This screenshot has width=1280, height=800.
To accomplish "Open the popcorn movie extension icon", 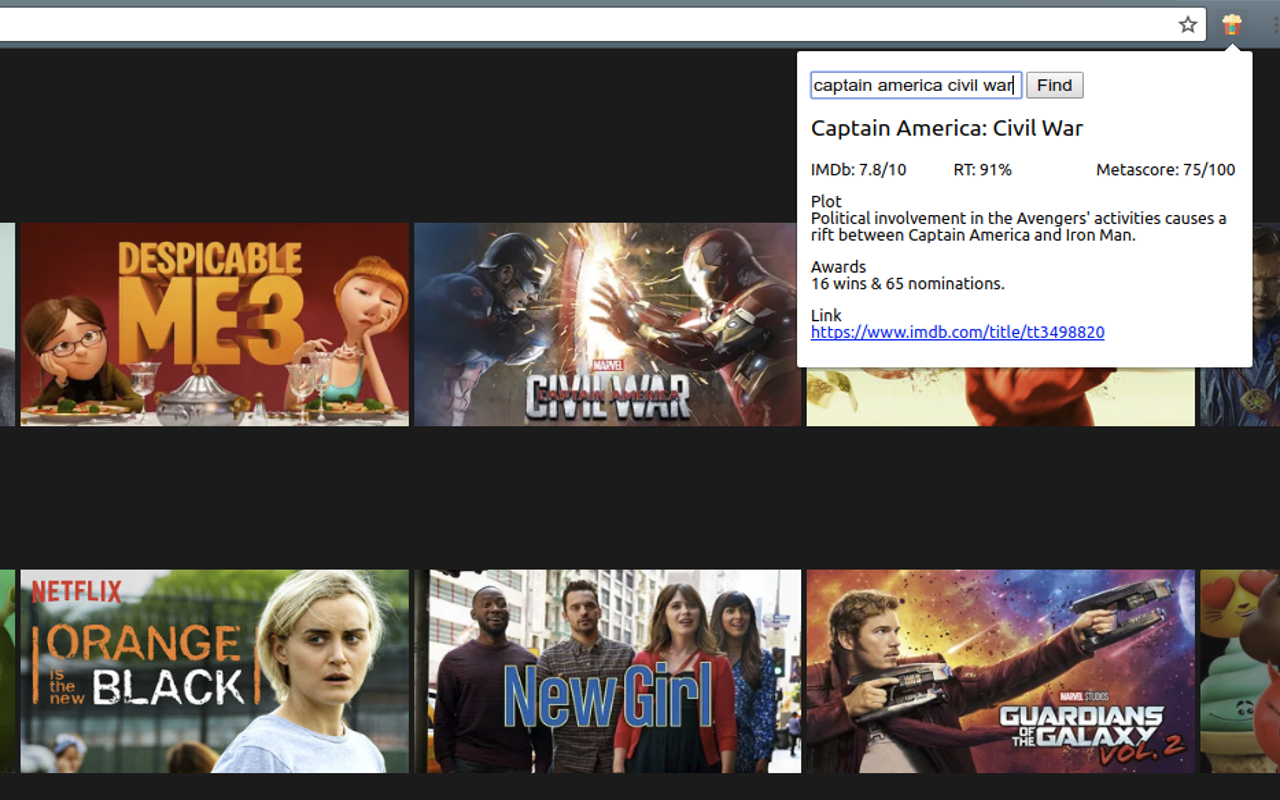I will tap(1231, 25).
